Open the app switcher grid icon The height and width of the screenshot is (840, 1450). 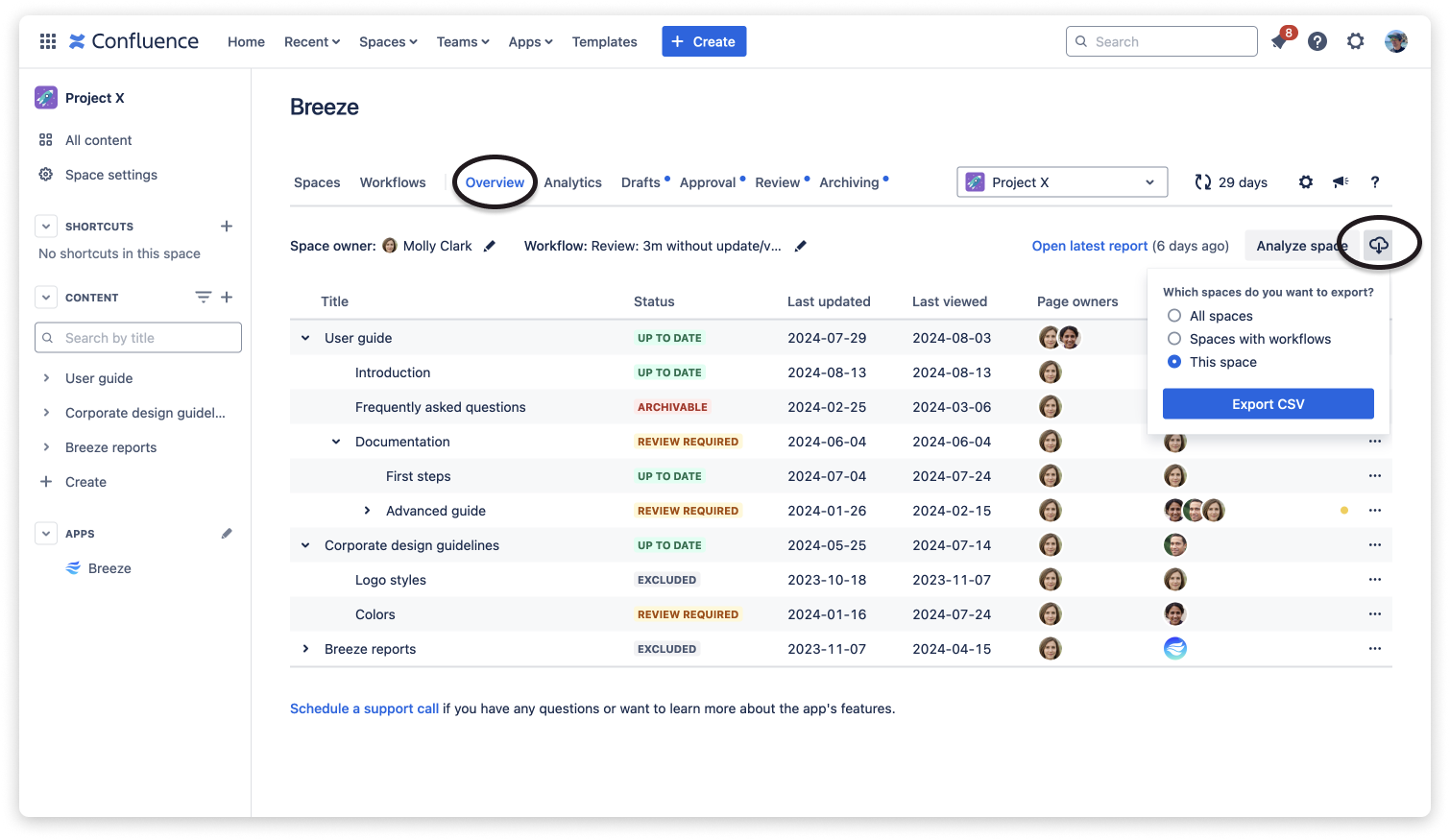click(x=48, y=41)
